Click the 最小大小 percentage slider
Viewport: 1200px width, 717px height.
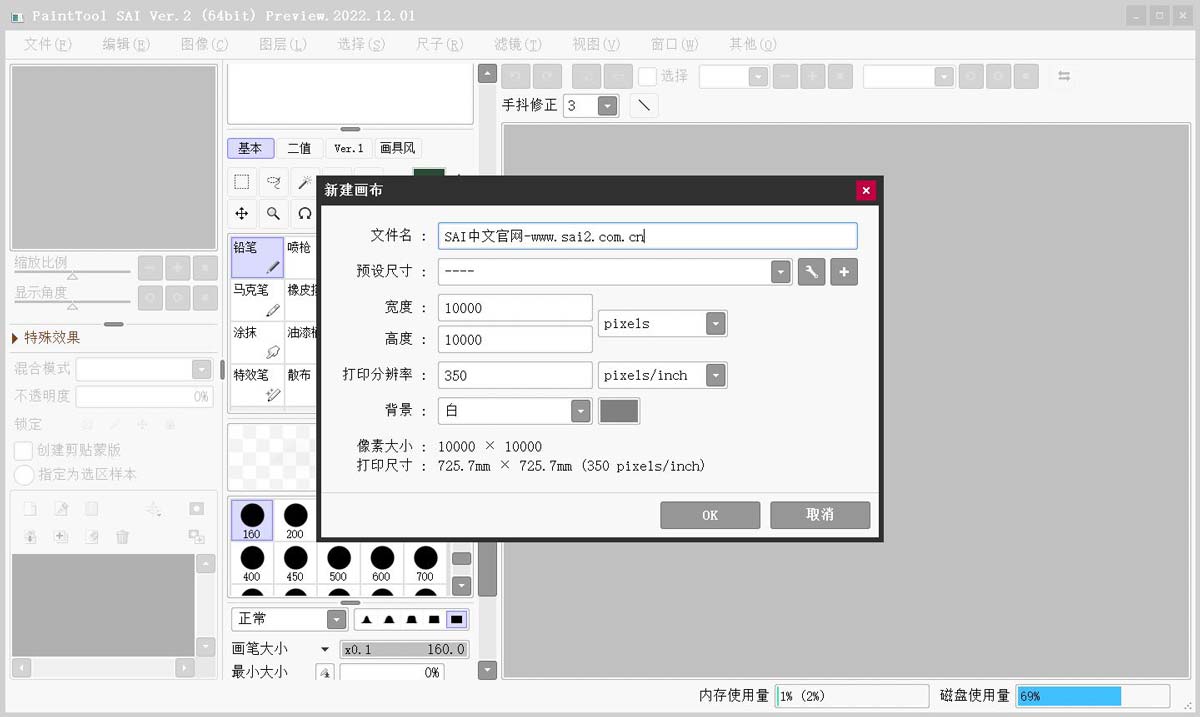click(392, 673)
